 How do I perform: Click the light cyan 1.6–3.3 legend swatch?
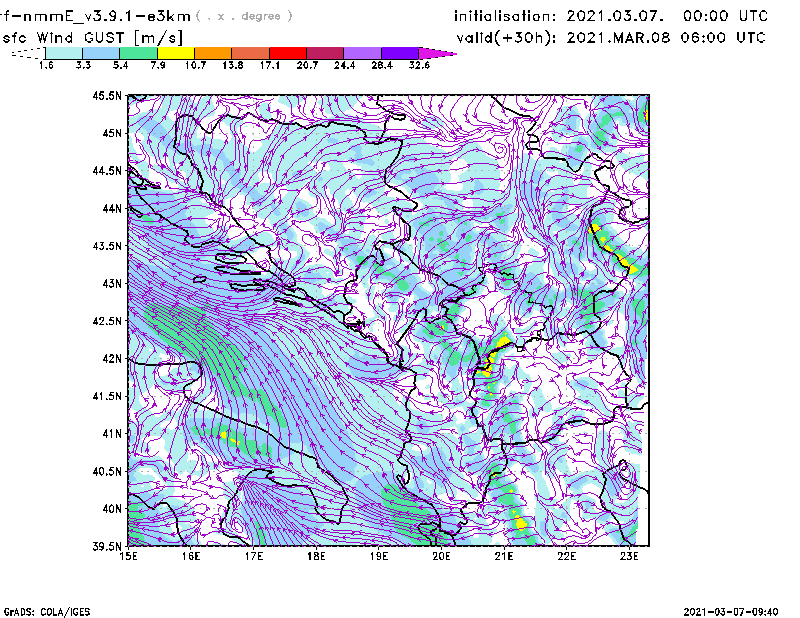coord(64,53)
